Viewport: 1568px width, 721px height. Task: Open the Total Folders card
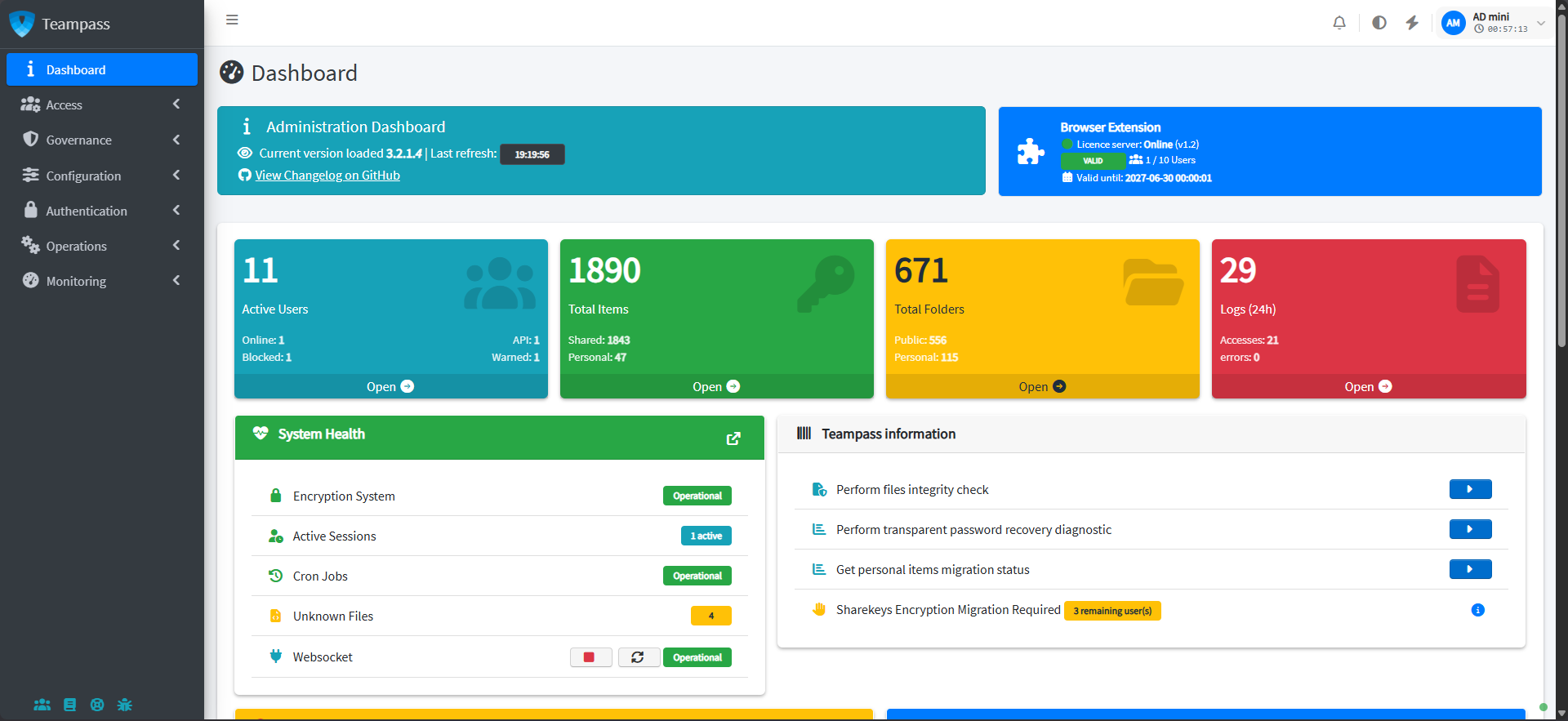coord(1042,386)
